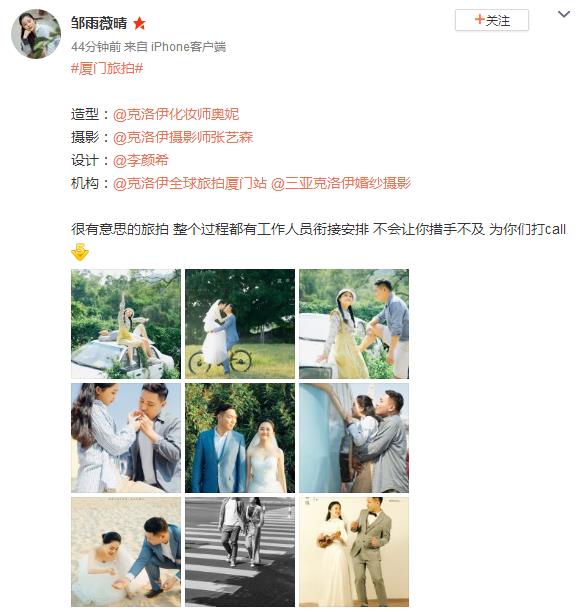586x612 pixels.
Task: Open mention @三亚克洛伊婚纱摄影
Action: (x=341, y=183)
